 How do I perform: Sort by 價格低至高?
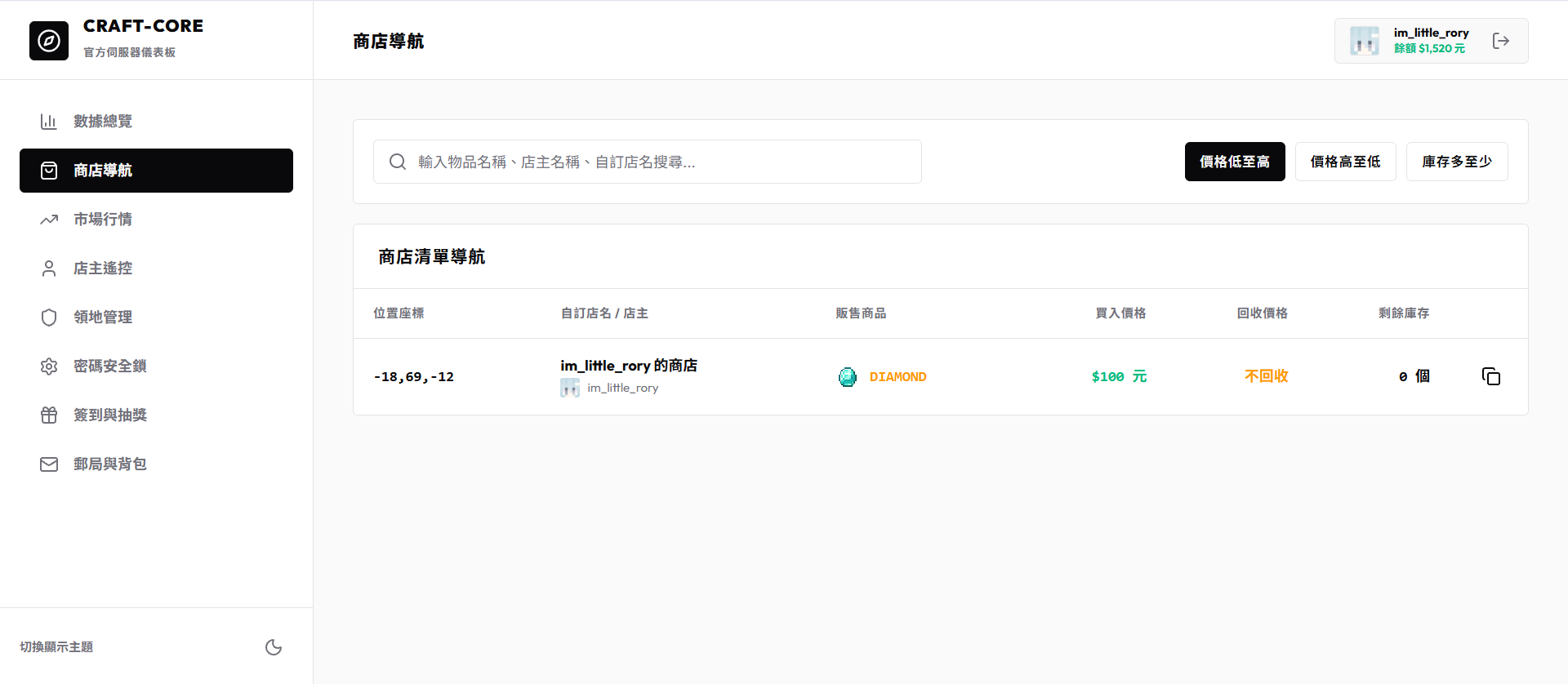click(x=1235, y=162)
